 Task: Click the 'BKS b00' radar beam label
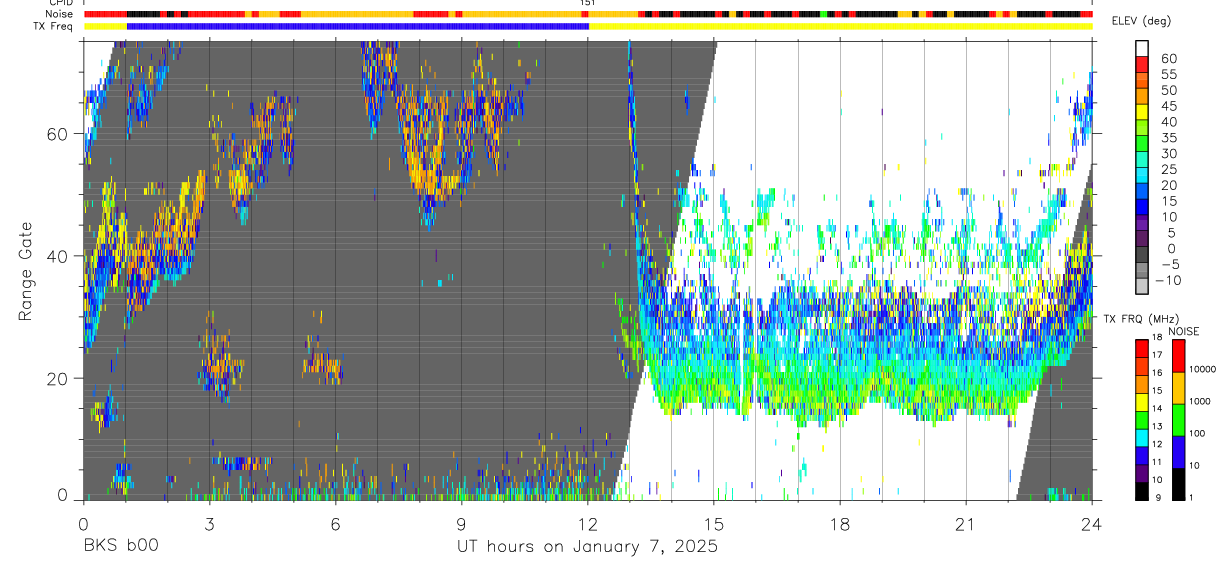[x=120, y=547]
